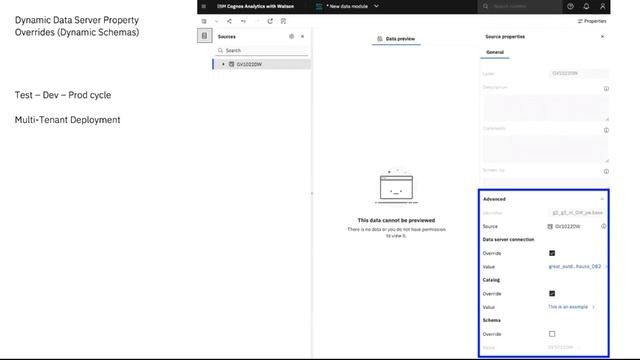Open the notifications bell

click(x=586, y=7)
